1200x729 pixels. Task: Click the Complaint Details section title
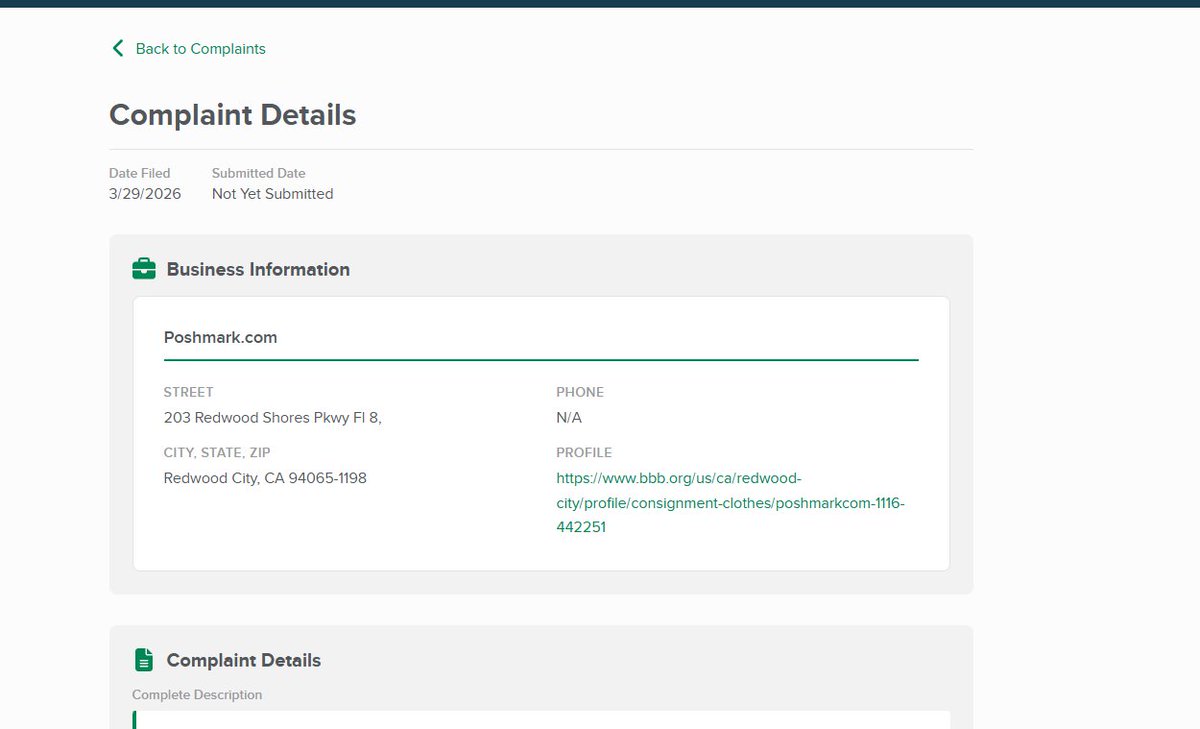pyautogui.click(x=244, y=660)
